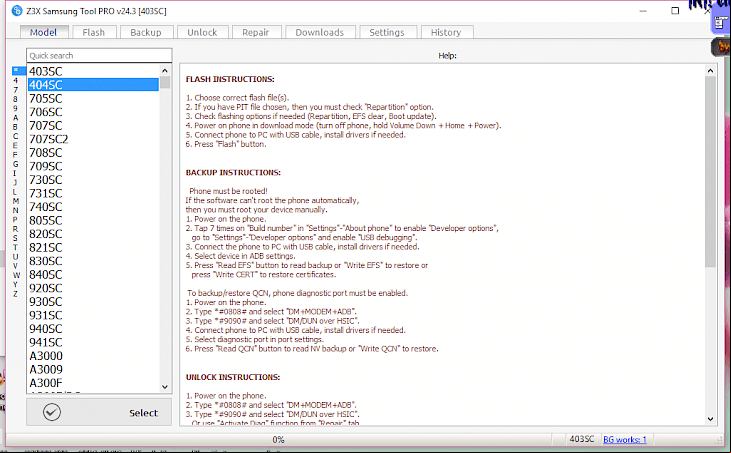The image size is (731, 453).
Task: Jump to models starting with 9
Action: [x=15, y=108]
